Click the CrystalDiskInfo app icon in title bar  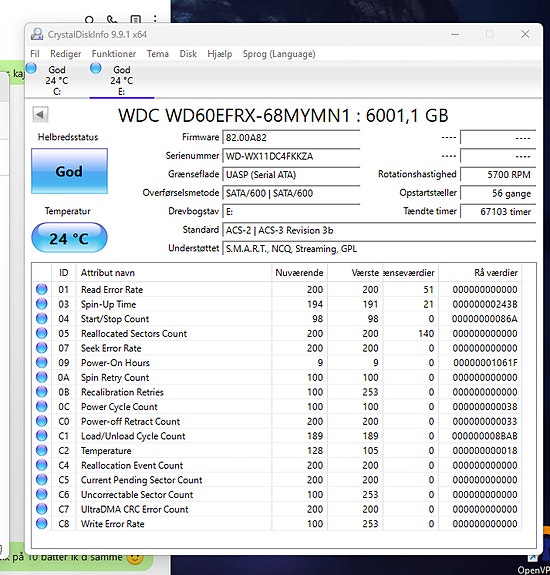37,34
